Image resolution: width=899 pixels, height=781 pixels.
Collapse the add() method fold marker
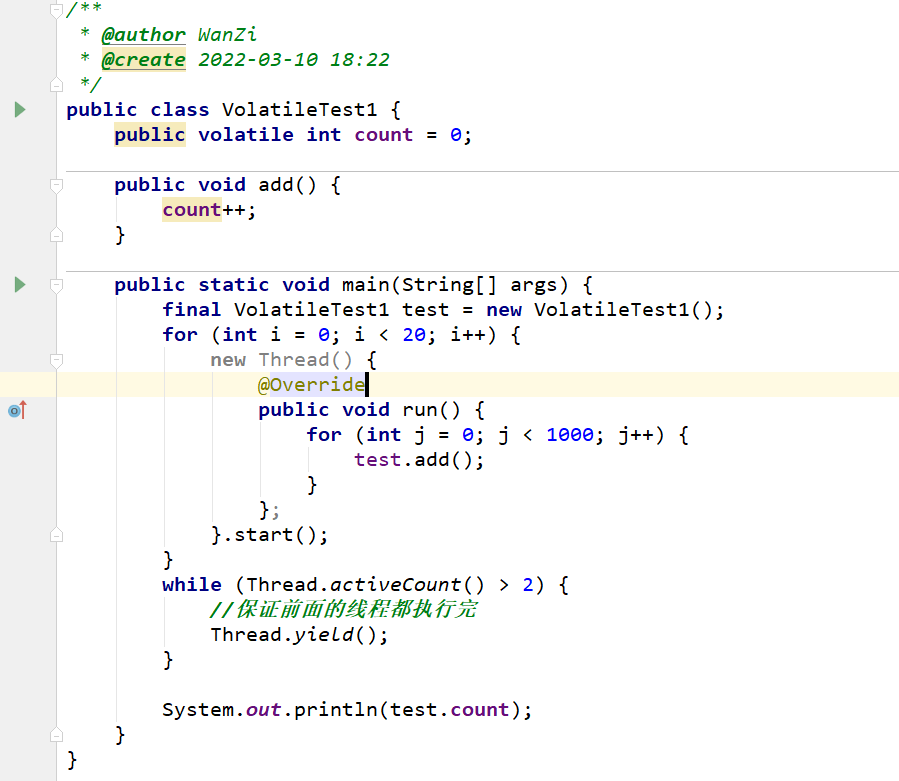(x=56, y=185)
